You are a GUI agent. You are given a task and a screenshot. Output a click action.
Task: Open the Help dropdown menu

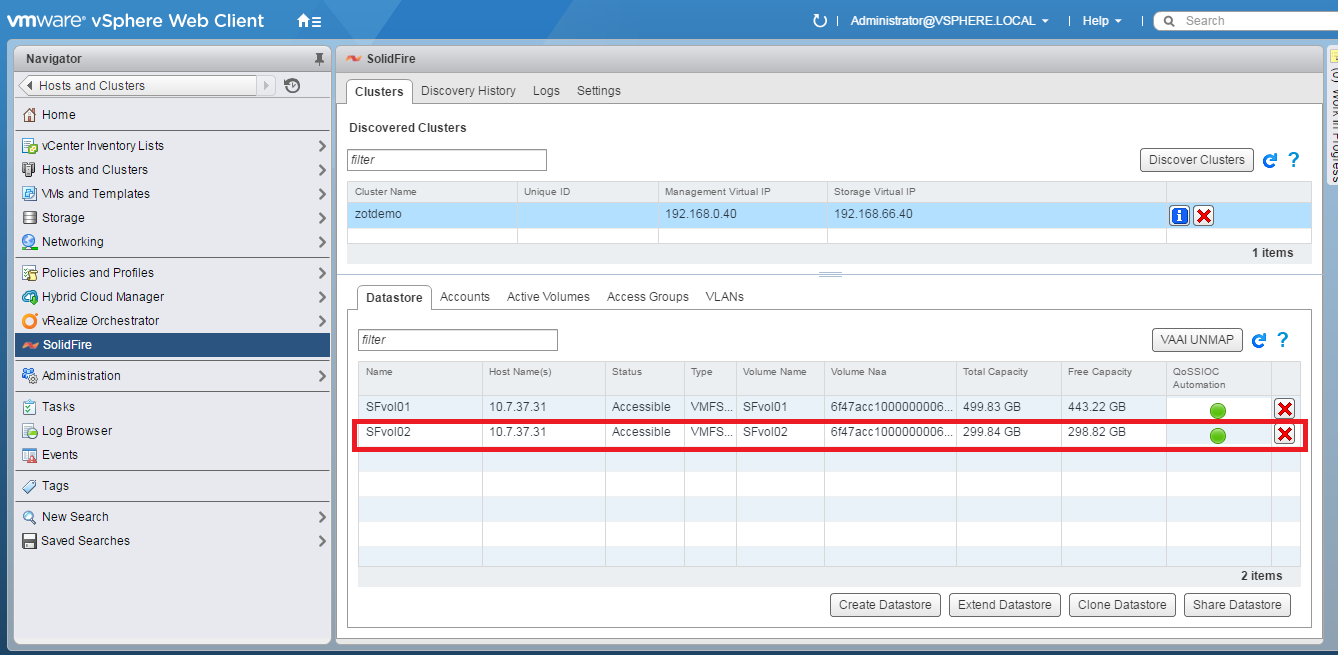click(x=1102, y=21)
